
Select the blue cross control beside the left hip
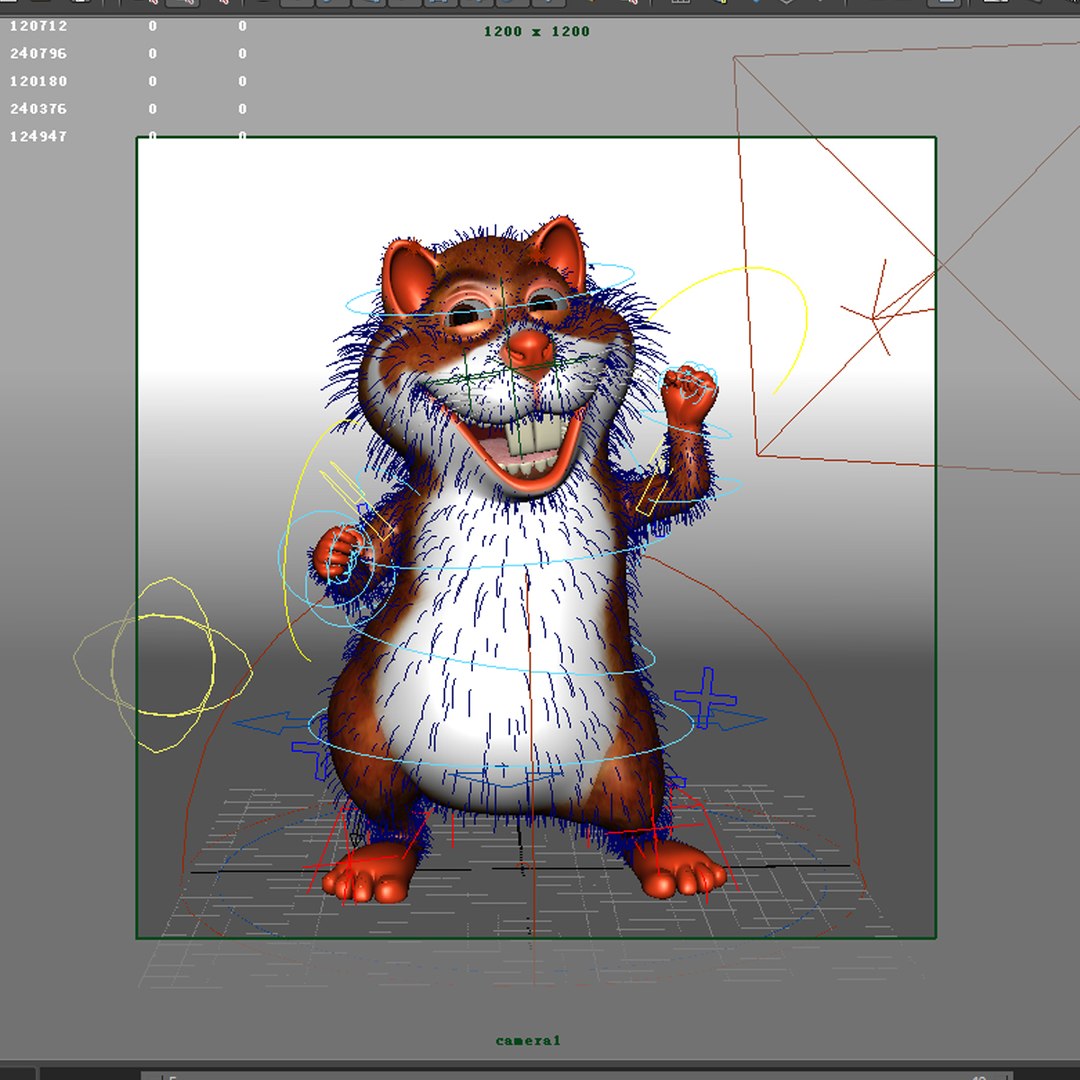tap(311, 751)
